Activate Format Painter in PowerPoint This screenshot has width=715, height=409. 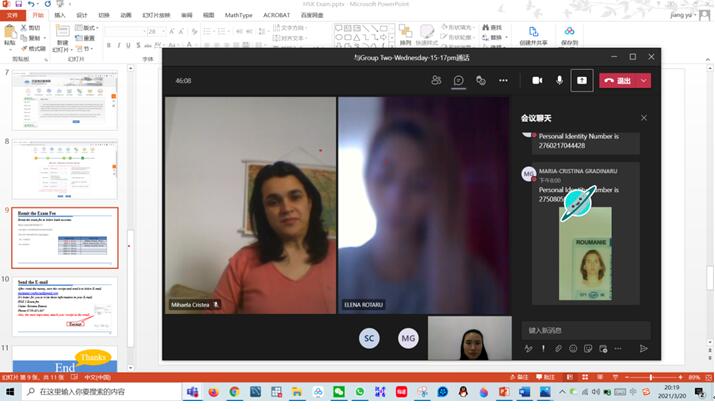[x=33, y=48]
